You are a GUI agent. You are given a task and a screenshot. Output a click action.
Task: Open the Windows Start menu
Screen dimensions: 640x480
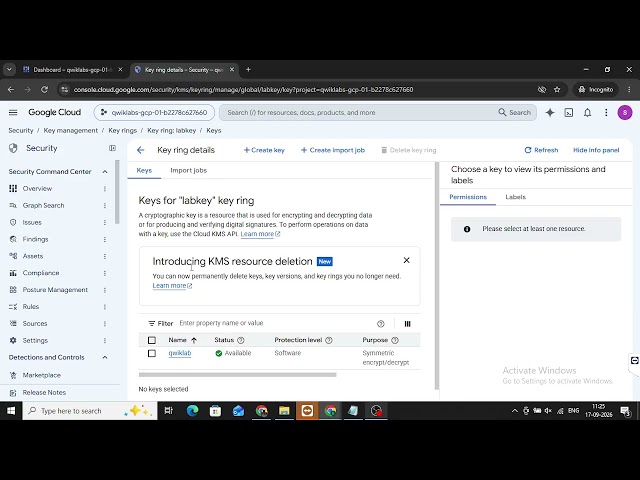11,411
